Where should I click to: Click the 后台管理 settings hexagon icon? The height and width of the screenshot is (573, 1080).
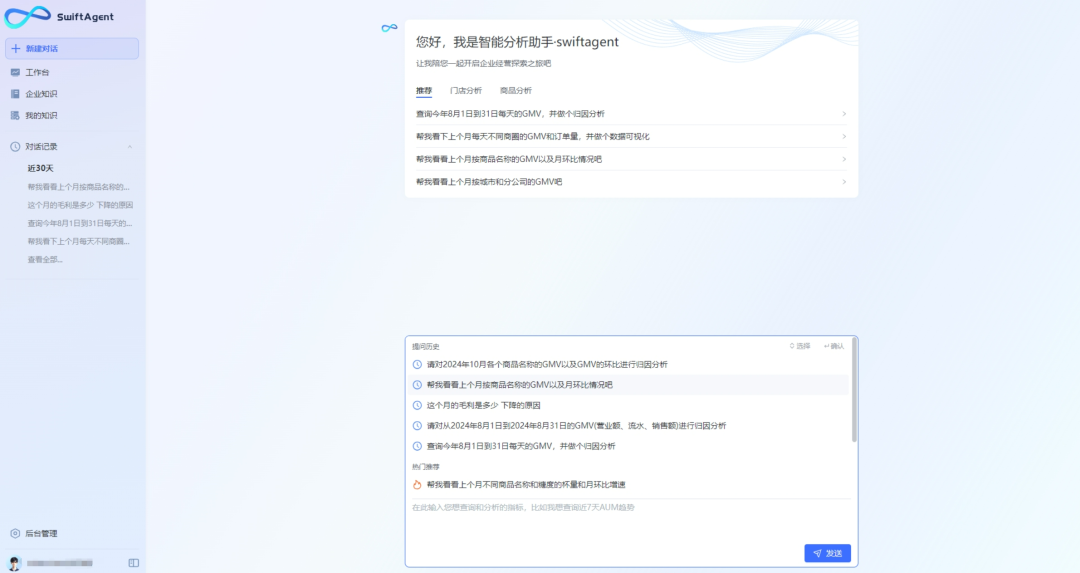15,533
